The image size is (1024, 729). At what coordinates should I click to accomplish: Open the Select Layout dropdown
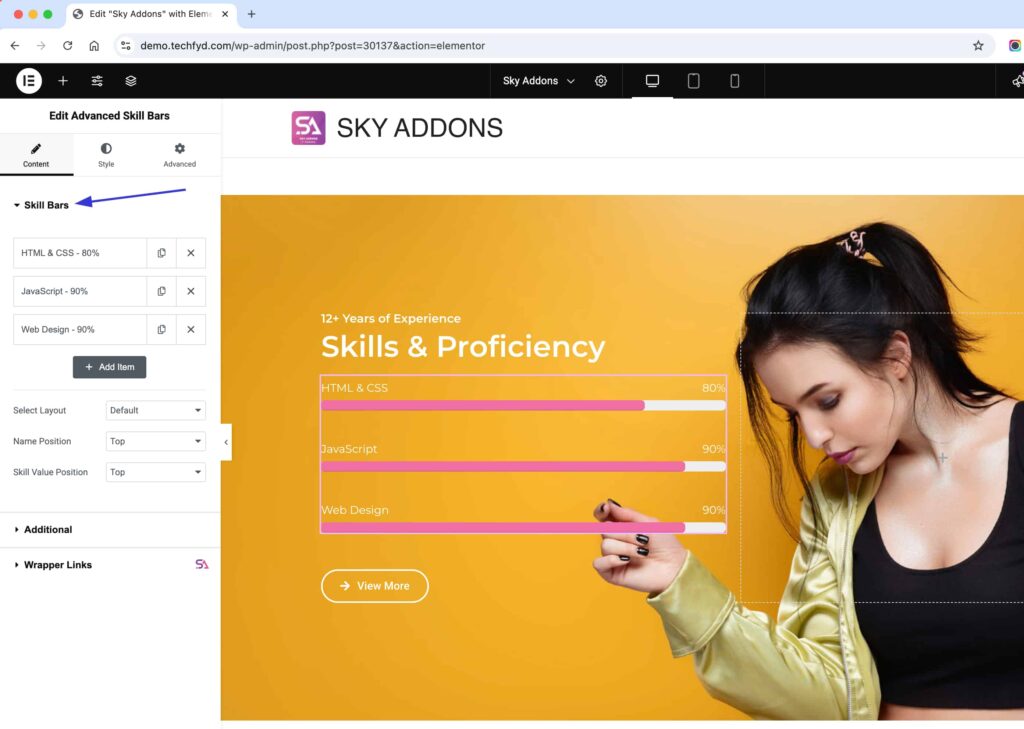pyautogui.click(x=155, y=410)
